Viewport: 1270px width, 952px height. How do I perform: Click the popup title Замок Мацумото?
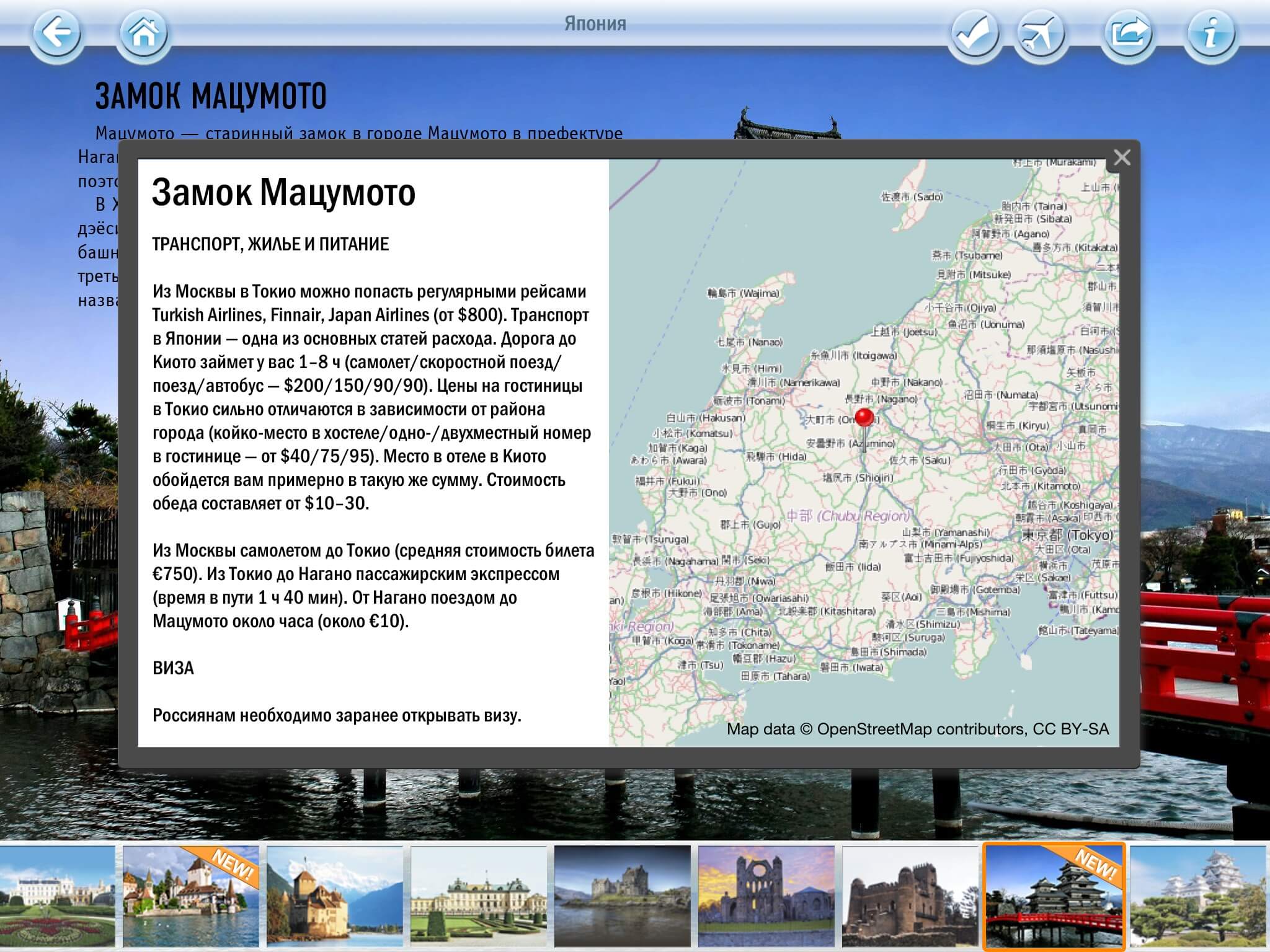pos(283,192)
